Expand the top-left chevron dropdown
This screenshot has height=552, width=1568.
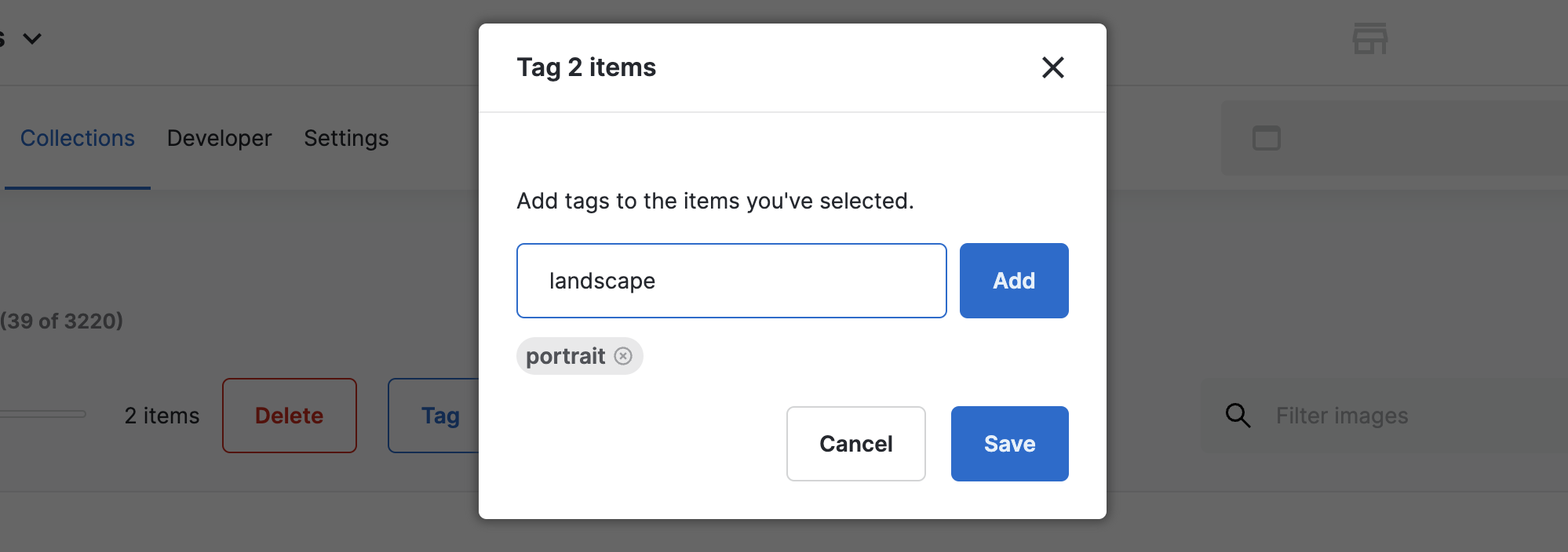coord(32,38)
